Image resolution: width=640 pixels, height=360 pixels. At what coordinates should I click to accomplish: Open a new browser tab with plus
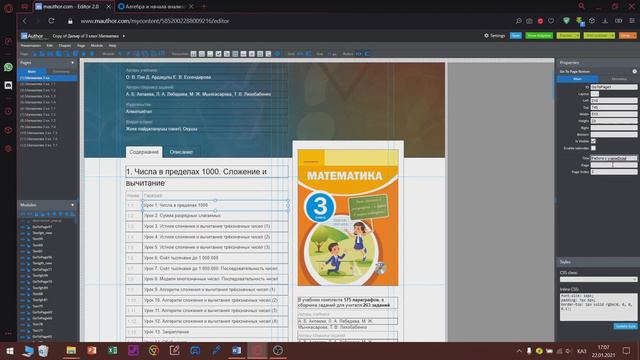pos(204,7)
